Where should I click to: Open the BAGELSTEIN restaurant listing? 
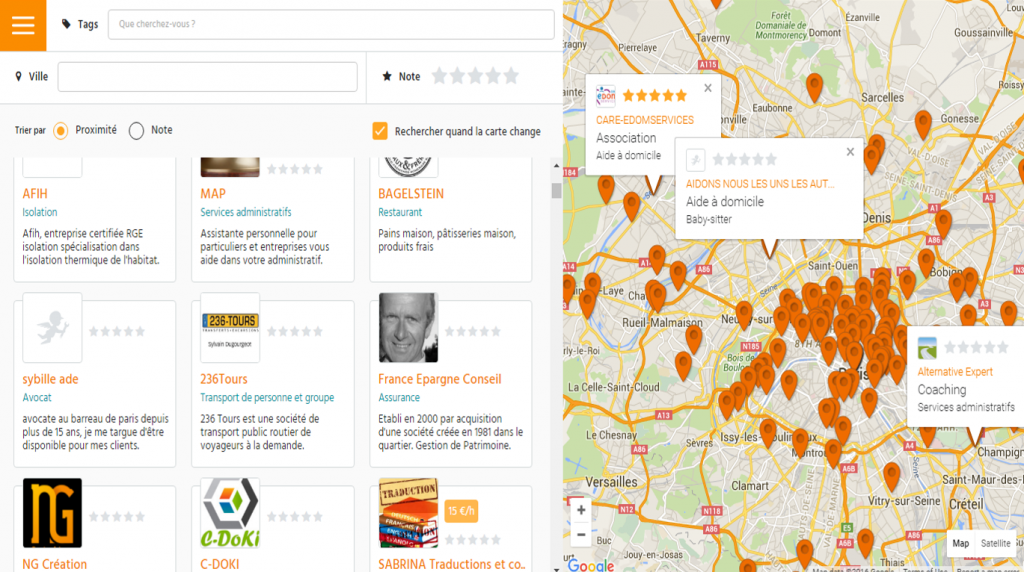tap(411, 193)
